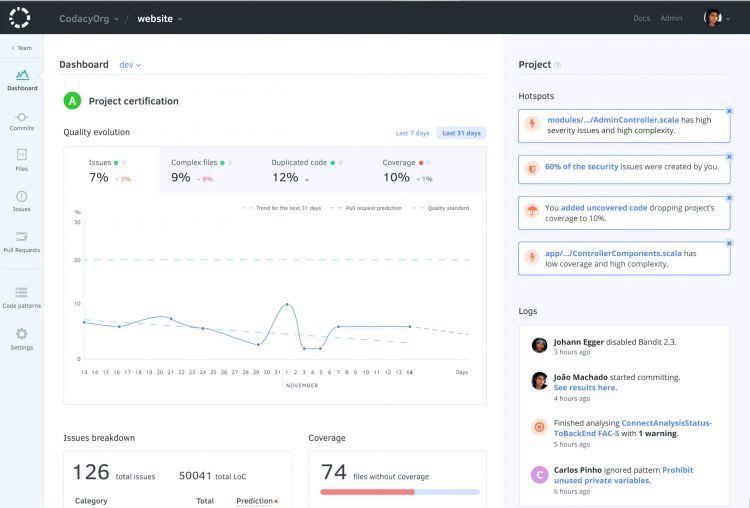Image resolution: width=750 pixels, height=508 pixels.
Task: Click the files without coverage progress bar
Action: (399, 492)
